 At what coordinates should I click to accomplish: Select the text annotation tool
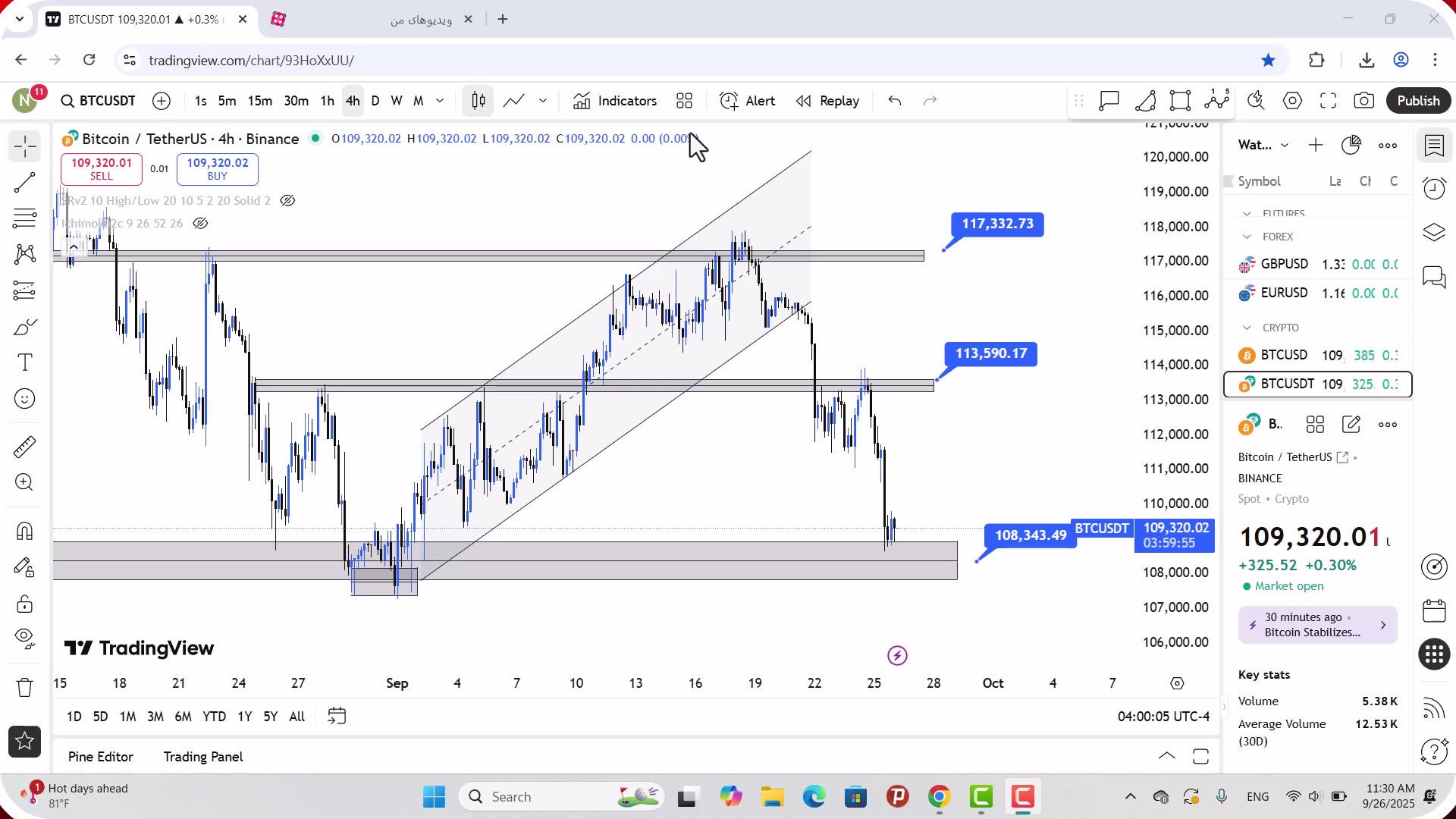tap(24, 362)
